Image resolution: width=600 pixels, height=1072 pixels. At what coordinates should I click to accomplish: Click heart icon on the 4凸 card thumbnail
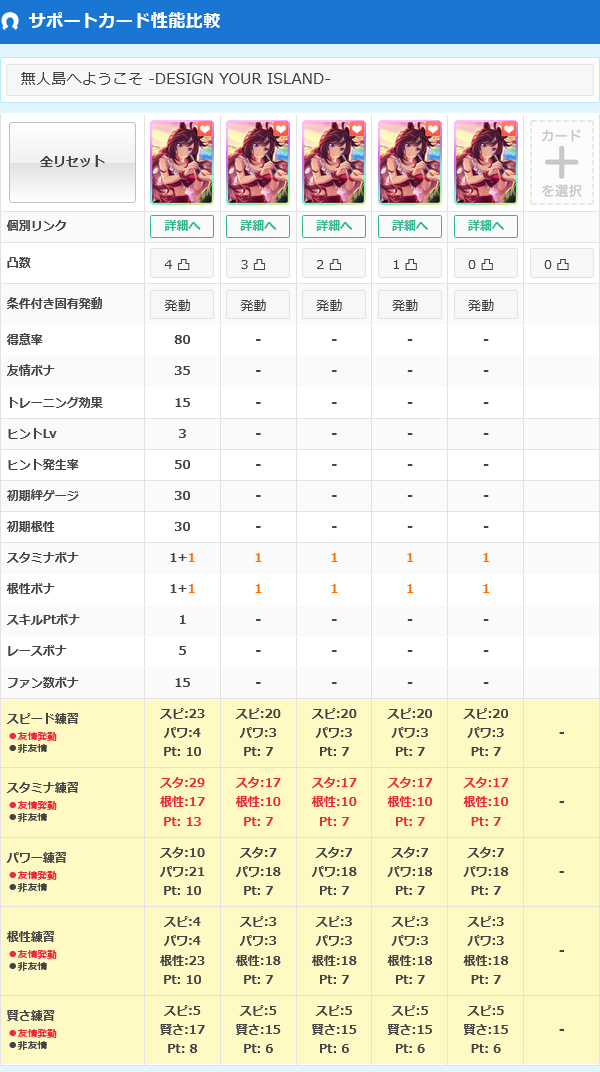(204, 129)
